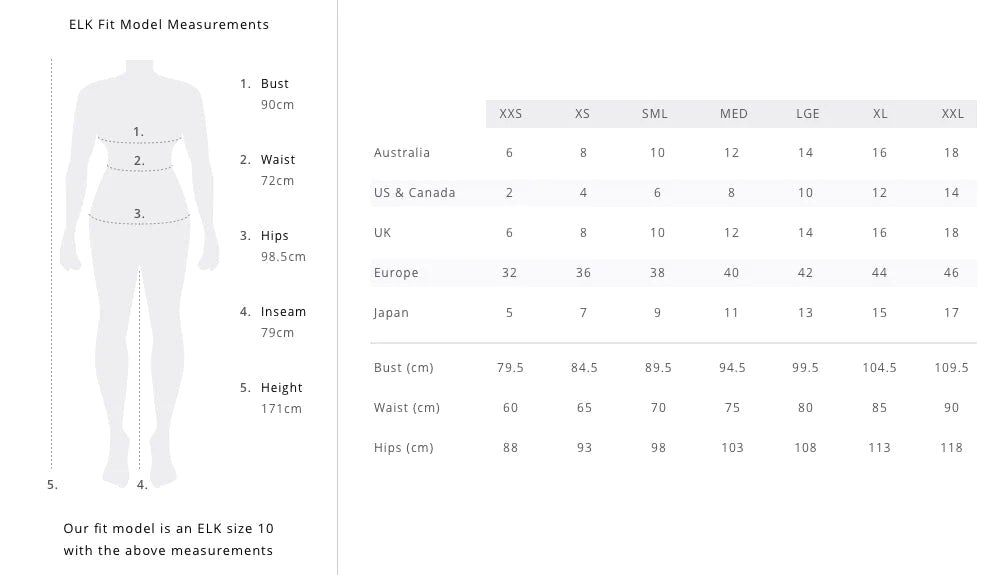Viewport: 990px width, 575px height.
Task: Click the hips marker 3 on figure
Action: pyautogui.click(x=139, y=214)
